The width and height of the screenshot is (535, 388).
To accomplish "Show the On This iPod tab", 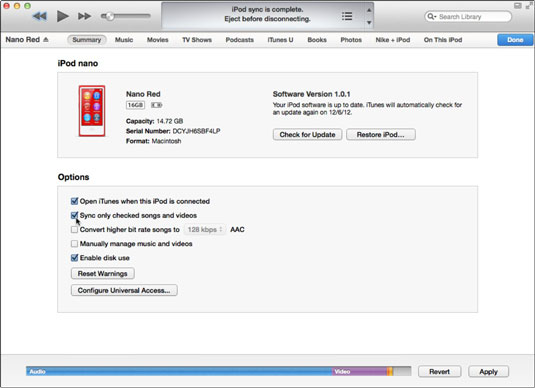I will tap(443, 40).
